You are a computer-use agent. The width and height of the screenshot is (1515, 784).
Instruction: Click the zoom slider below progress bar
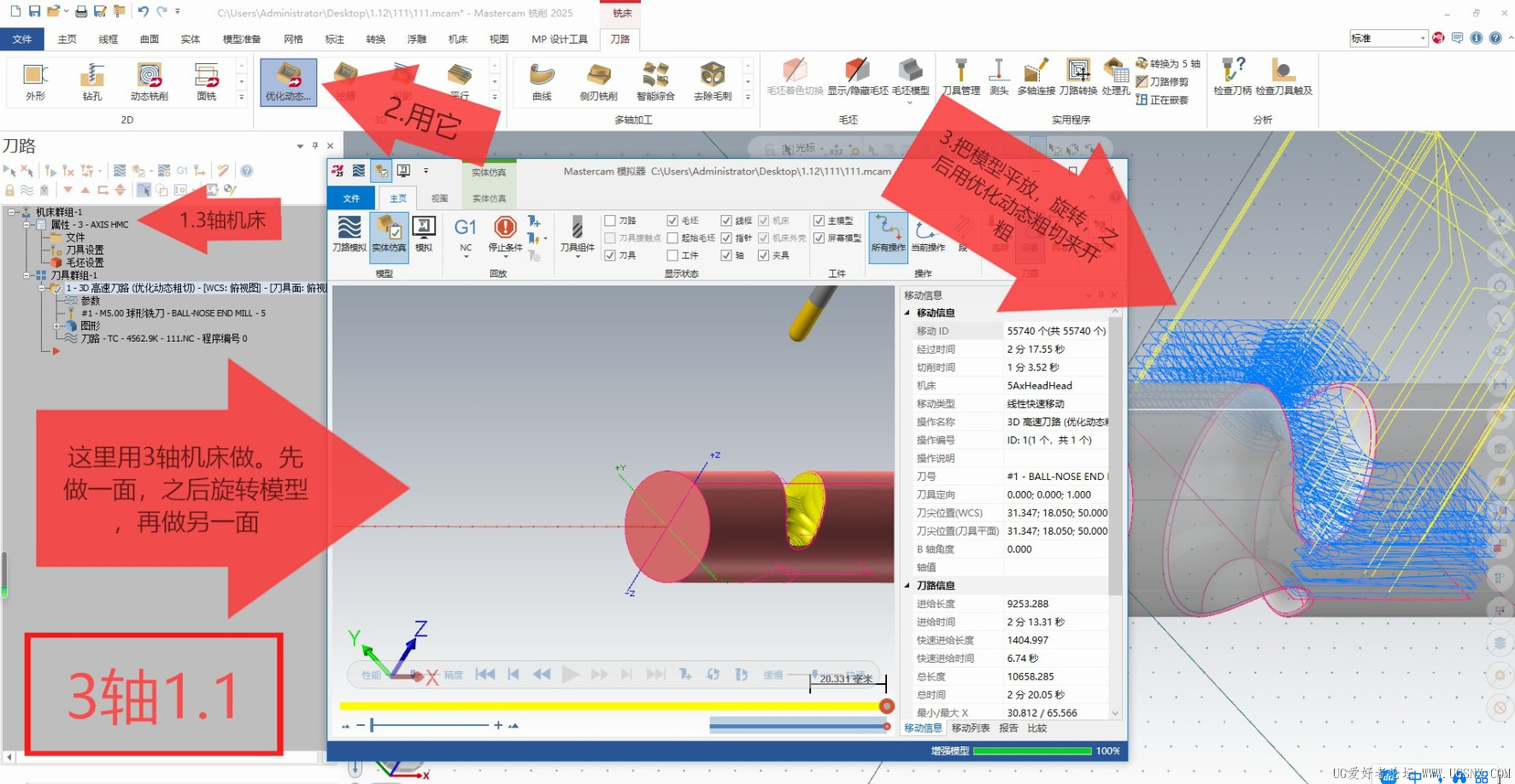point(431,725)
